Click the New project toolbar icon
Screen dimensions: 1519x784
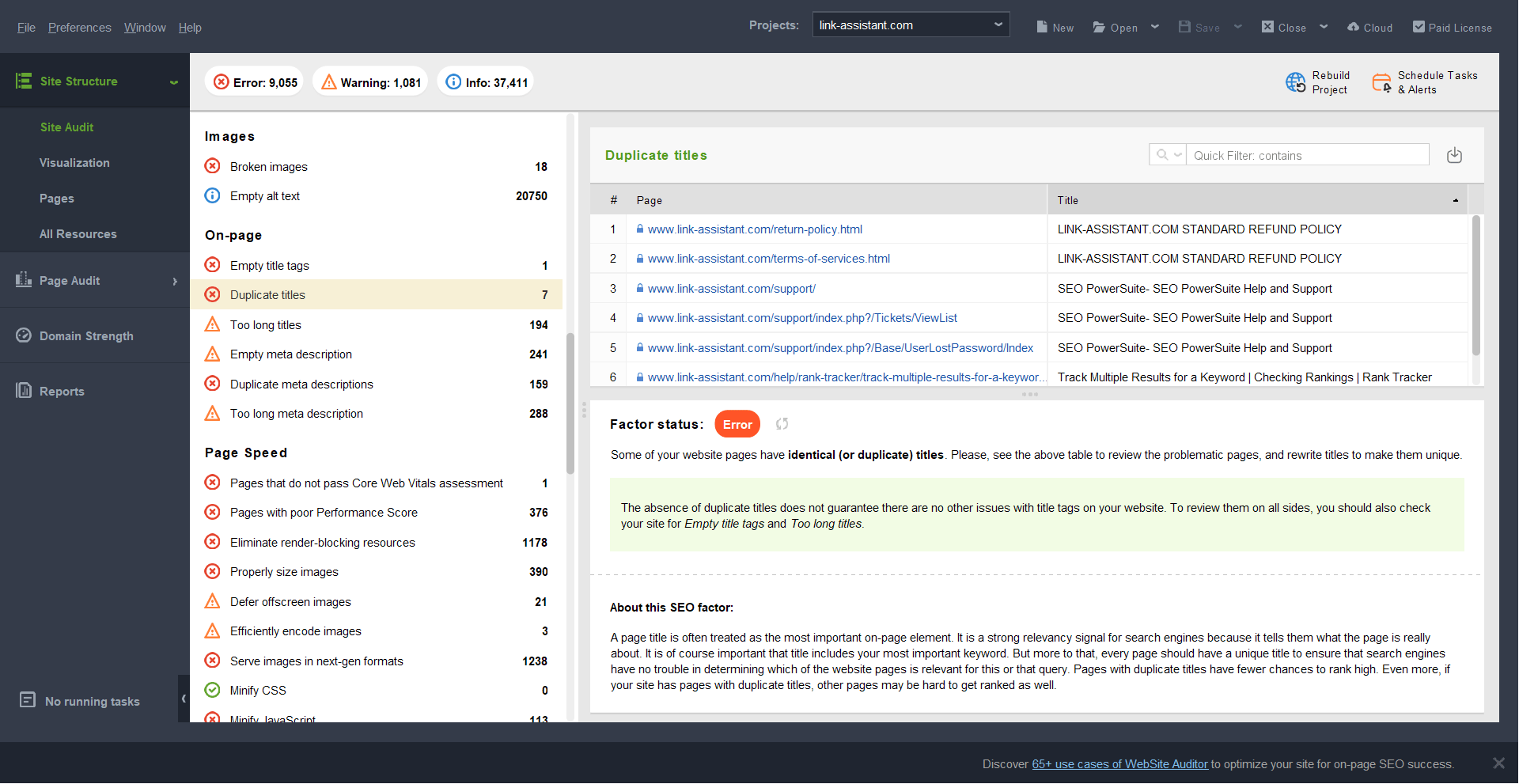pos(1042,27)
